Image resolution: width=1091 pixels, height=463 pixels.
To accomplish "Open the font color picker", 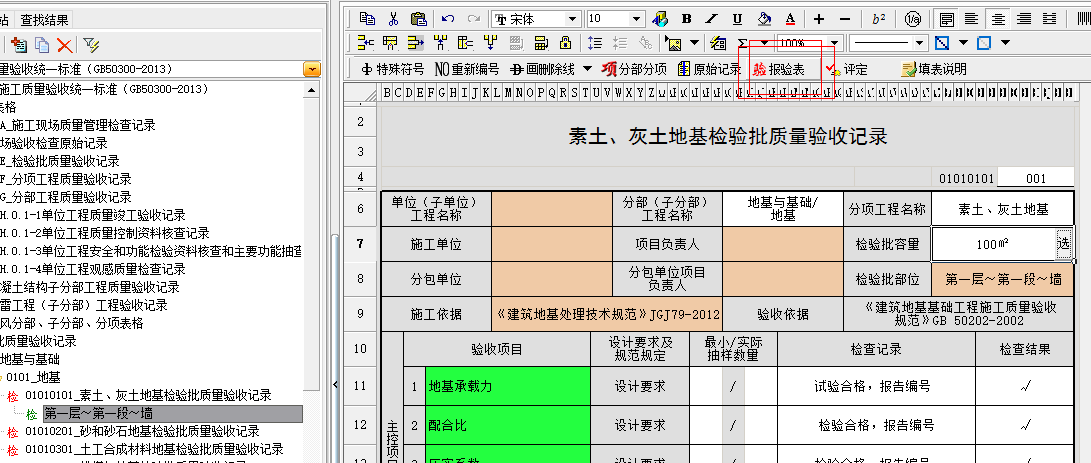I will pos(790,18).
